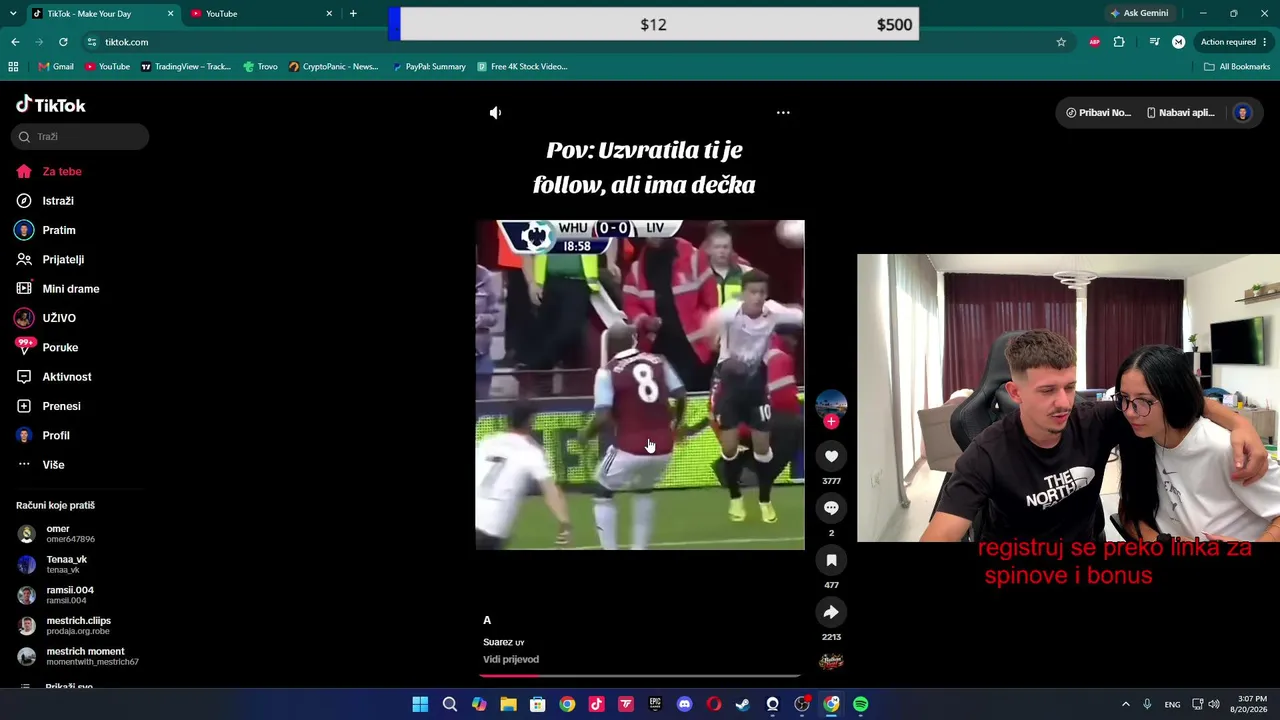Viewport: 1280px width, 720px height.
Task: Show hidden system tray icons
Action: click(x=1125, y=704)
